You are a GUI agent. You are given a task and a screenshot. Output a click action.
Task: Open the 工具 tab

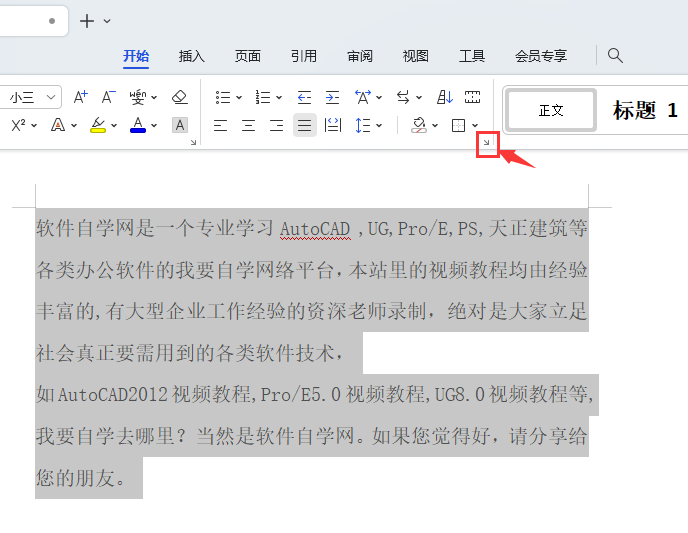(472, 56)
